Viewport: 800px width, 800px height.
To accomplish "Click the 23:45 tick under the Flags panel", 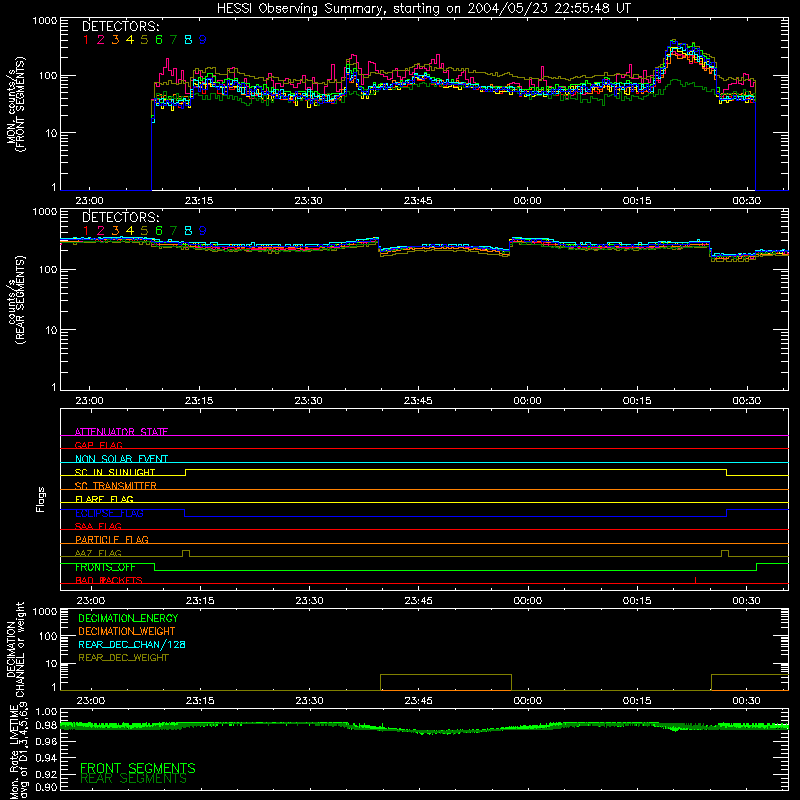I will click(418, 601).
